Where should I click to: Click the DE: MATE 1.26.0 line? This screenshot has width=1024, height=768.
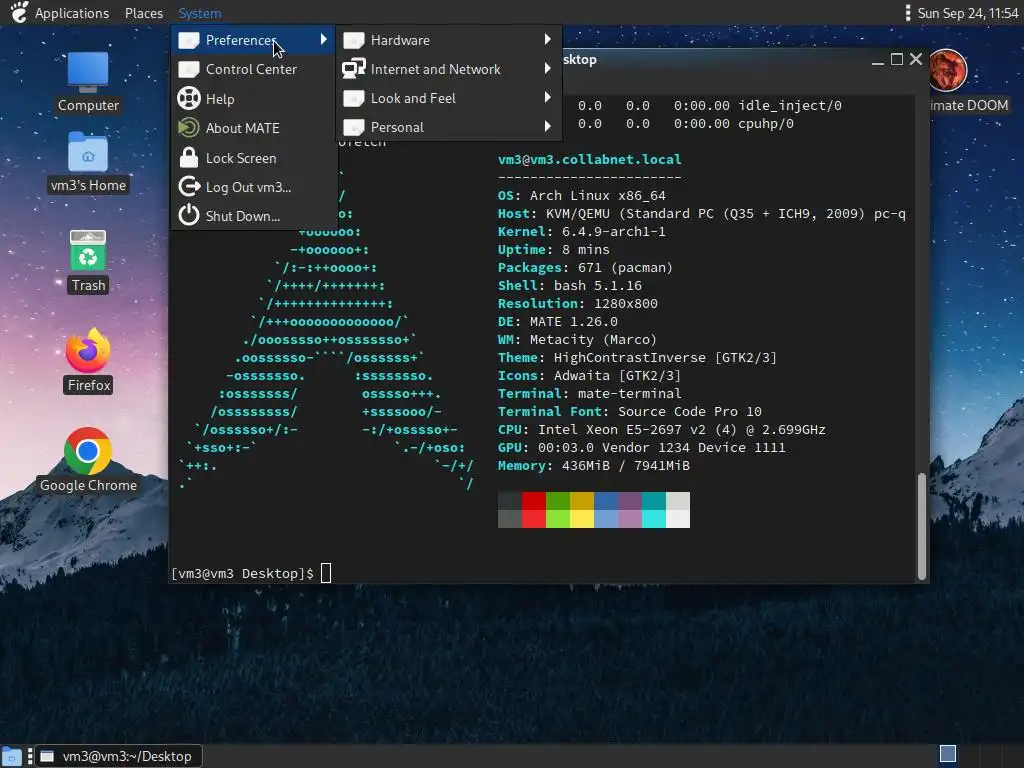558,321
